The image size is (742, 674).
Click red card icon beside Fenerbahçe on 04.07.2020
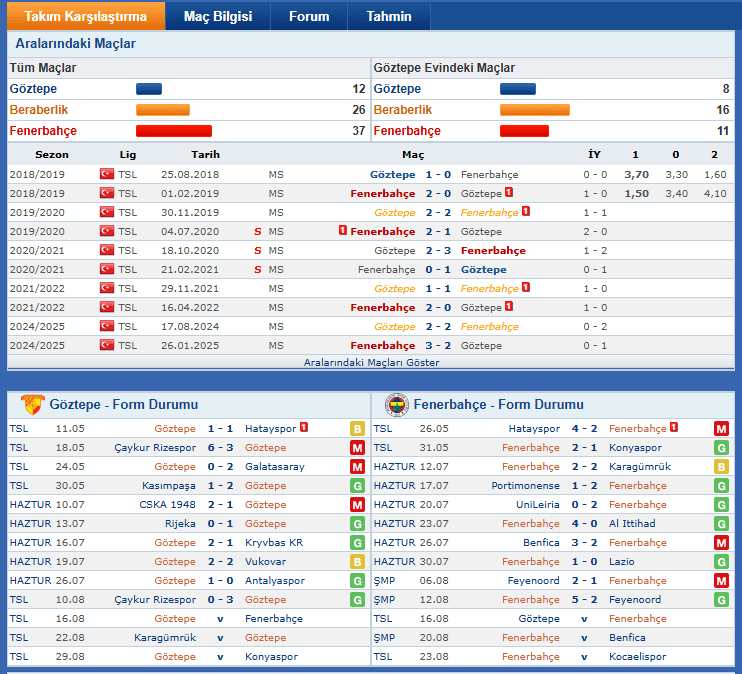click(343, 230)
